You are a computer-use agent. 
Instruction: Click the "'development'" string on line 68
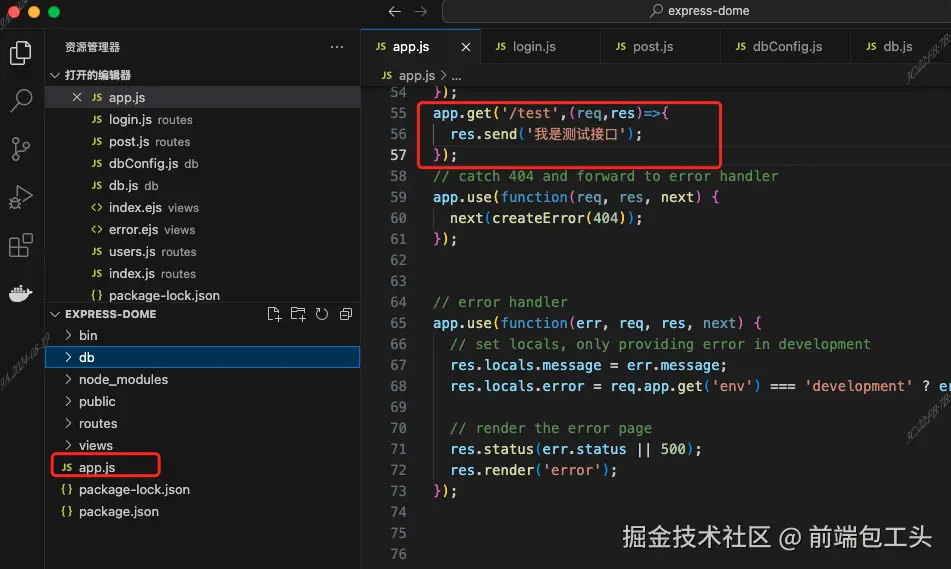[858, 386]
